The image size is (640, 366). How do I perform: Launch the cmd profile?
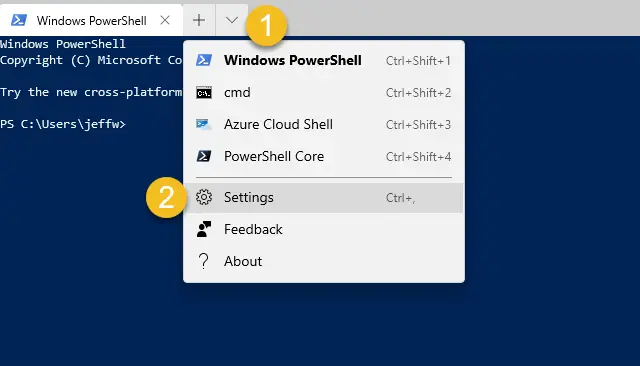tap(324, 93)
